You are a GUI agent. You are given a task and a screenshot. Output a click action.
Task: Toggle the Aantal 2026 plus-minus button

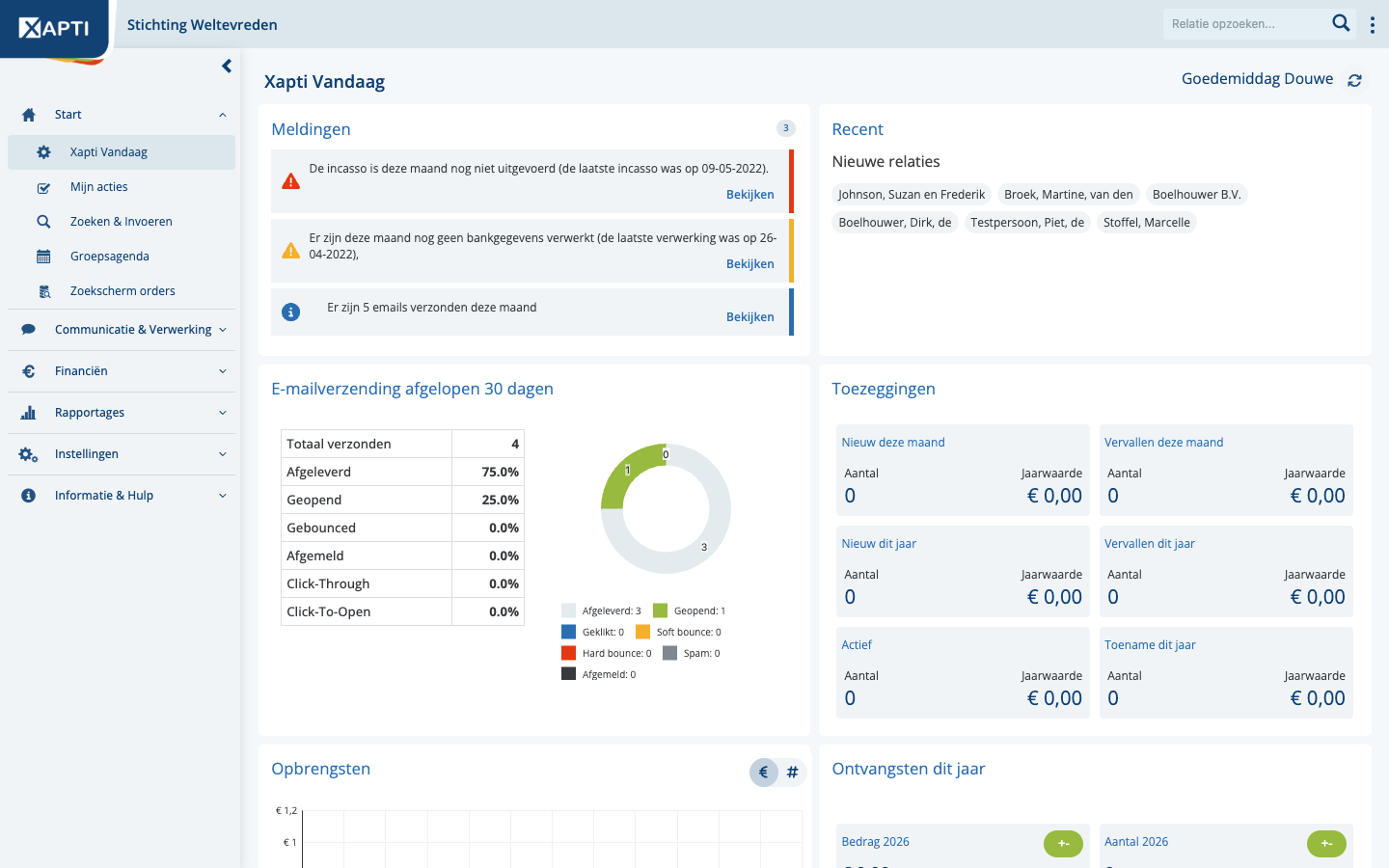click(x=1326, y=844)
